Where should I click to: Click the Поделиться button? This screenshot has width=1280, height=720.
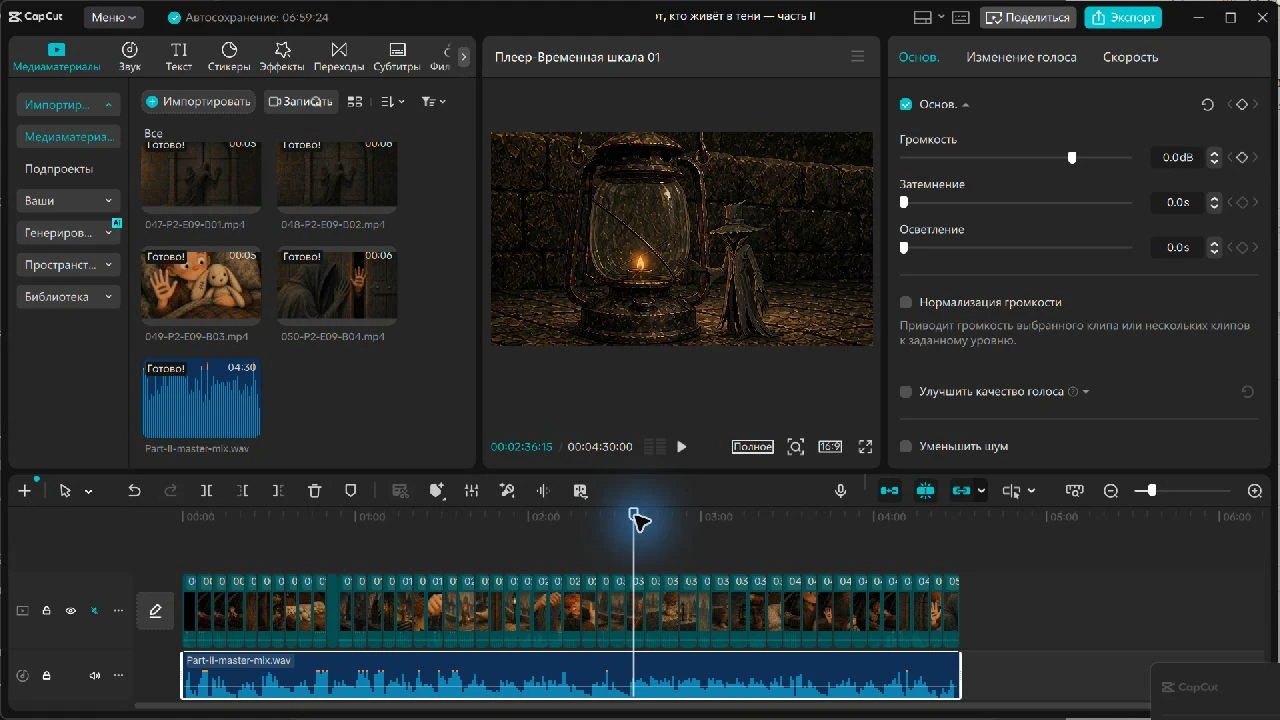(x=1028, y=18)
